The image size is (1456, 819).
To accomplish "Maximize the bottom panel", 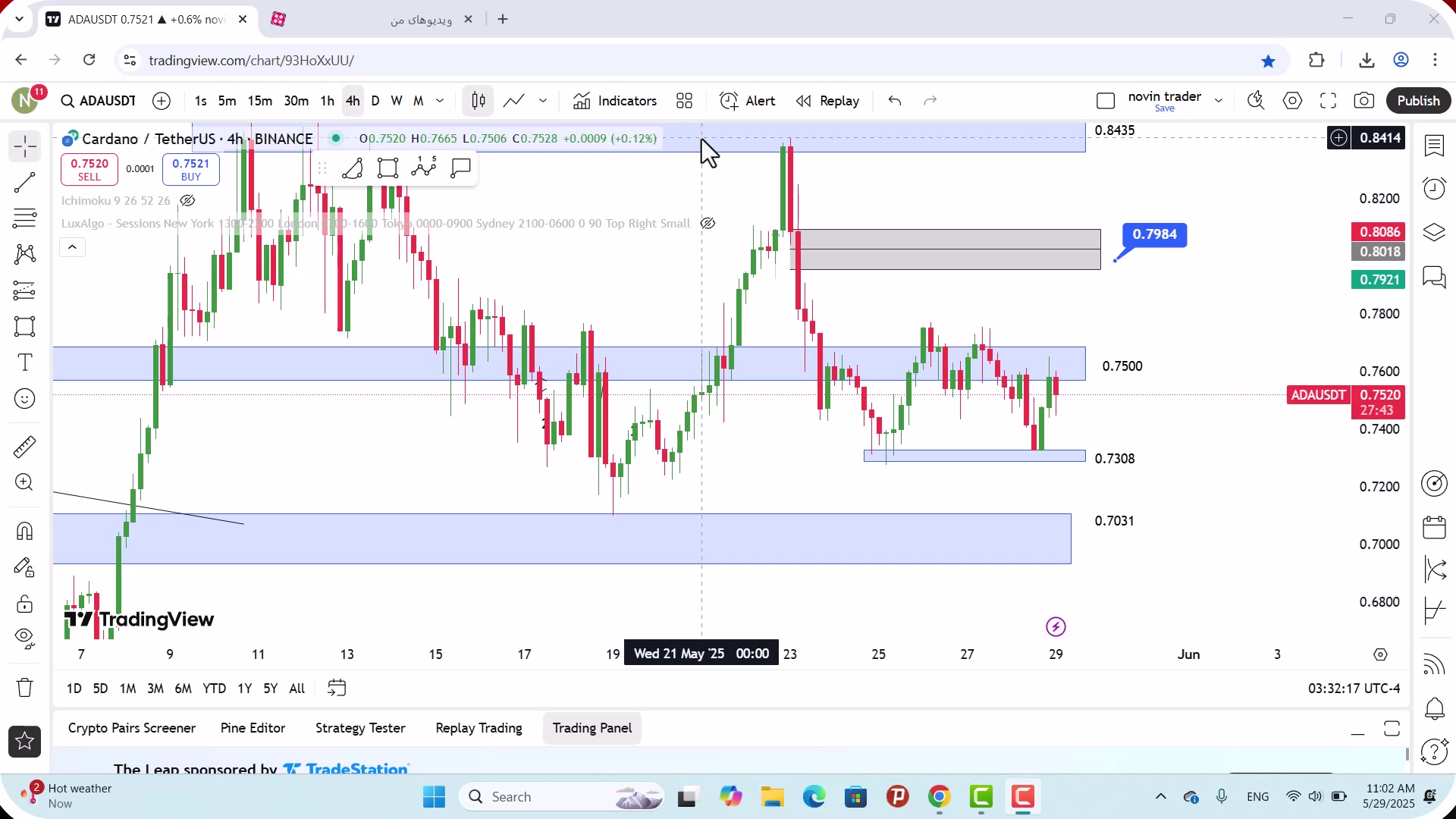I will (1392, 729).
